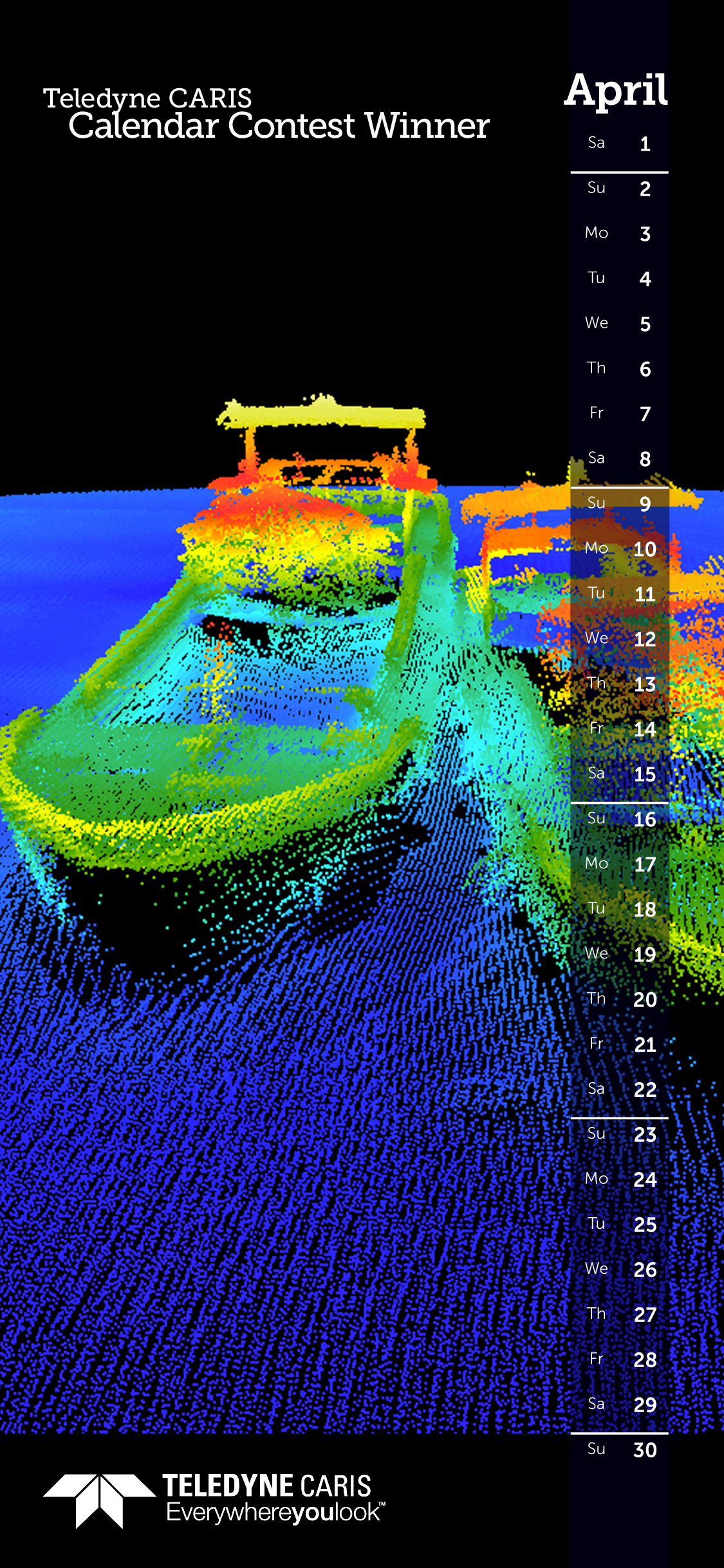Viewport: 724px width, 1568px height.
Task: Select calendar date 18
Action: click(x=645, y=910)
